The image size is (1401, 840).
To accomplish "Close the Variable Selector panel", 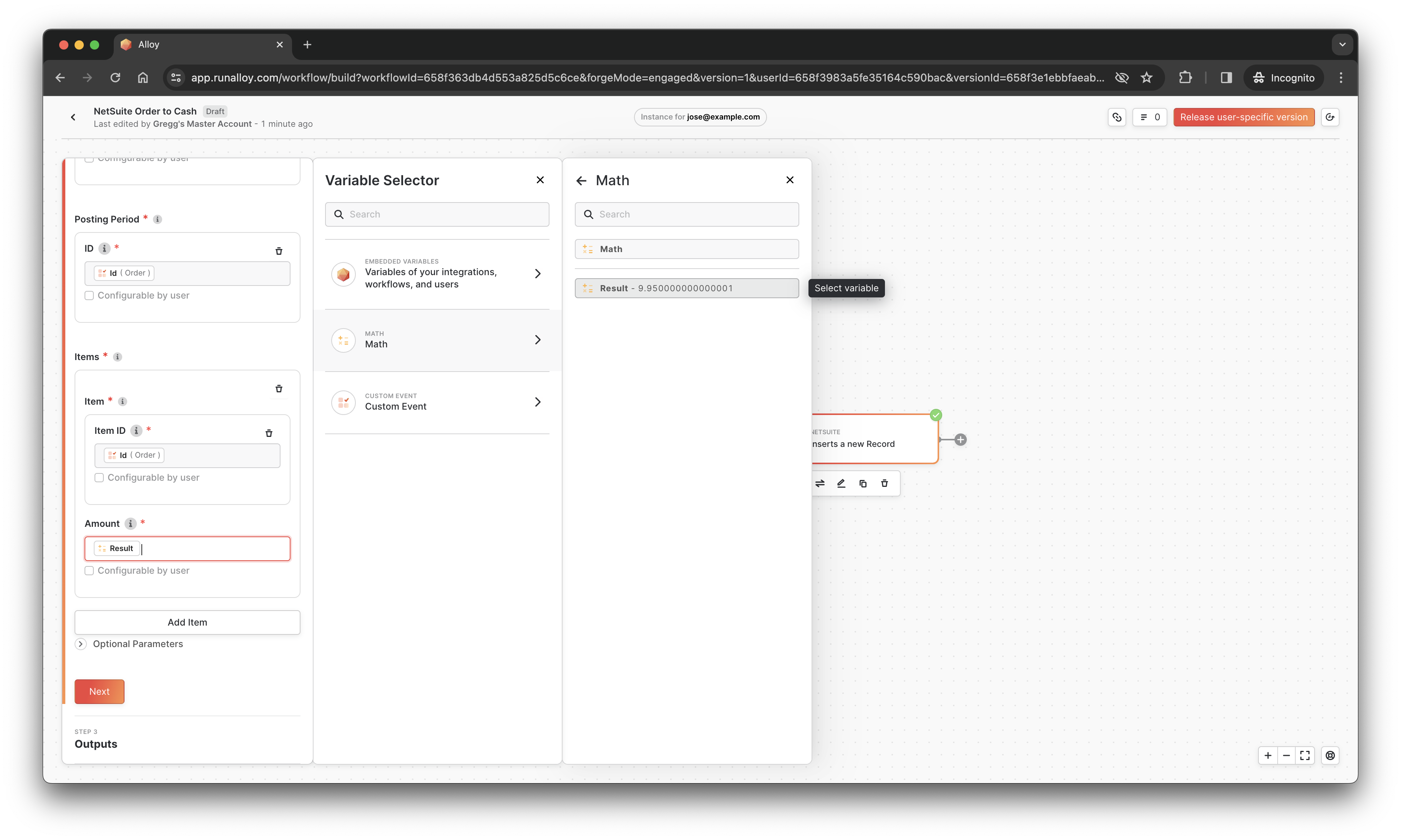I will (540, 180).
